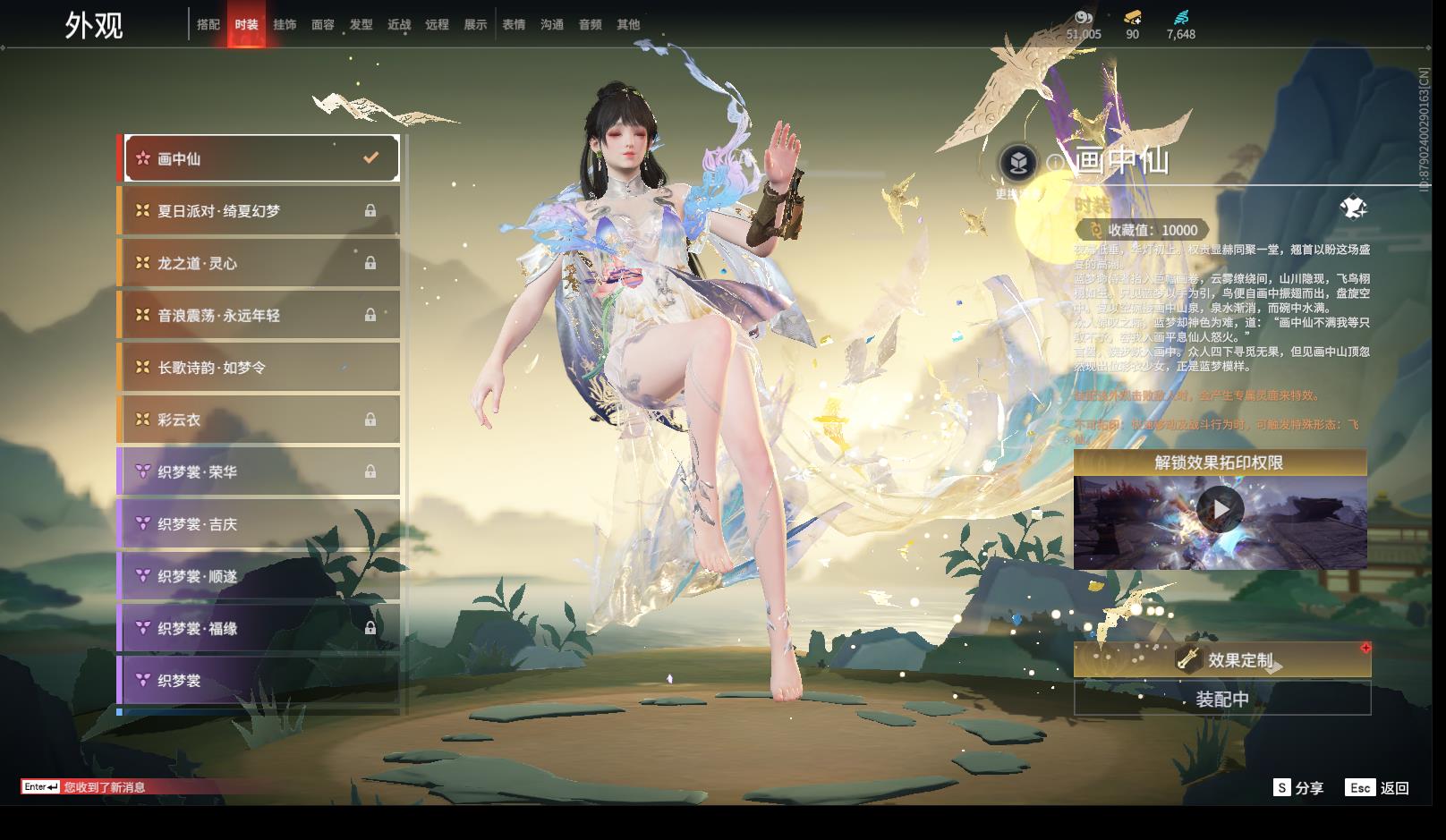Click the Esc 返回 back button
The height and width of the screenshot is (840, 1446).
(x=1377, y=787)
